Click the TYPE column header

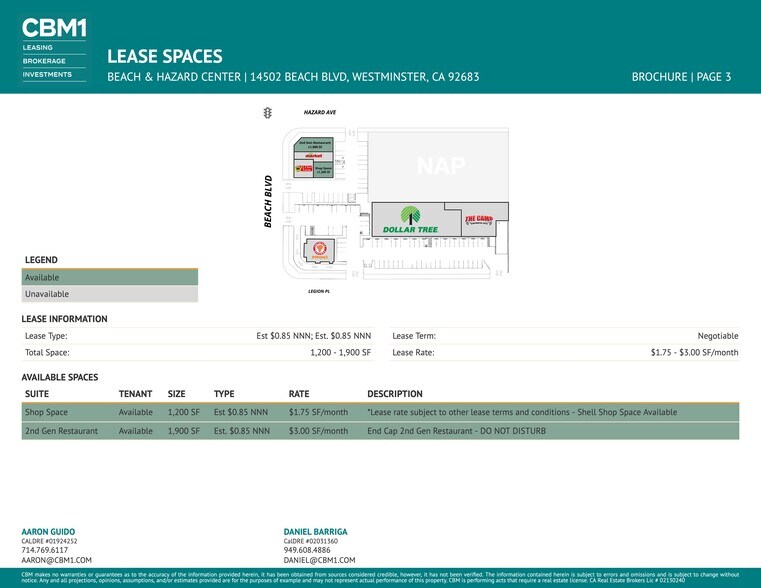click(x=224, y=394)
